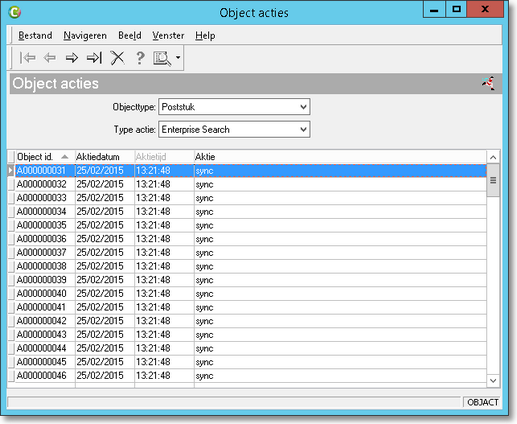Image resolution: width=517 pixels, height=424 pixels.
Task: Click the search magnifier toolbar icon
Action: click(162, 59)
